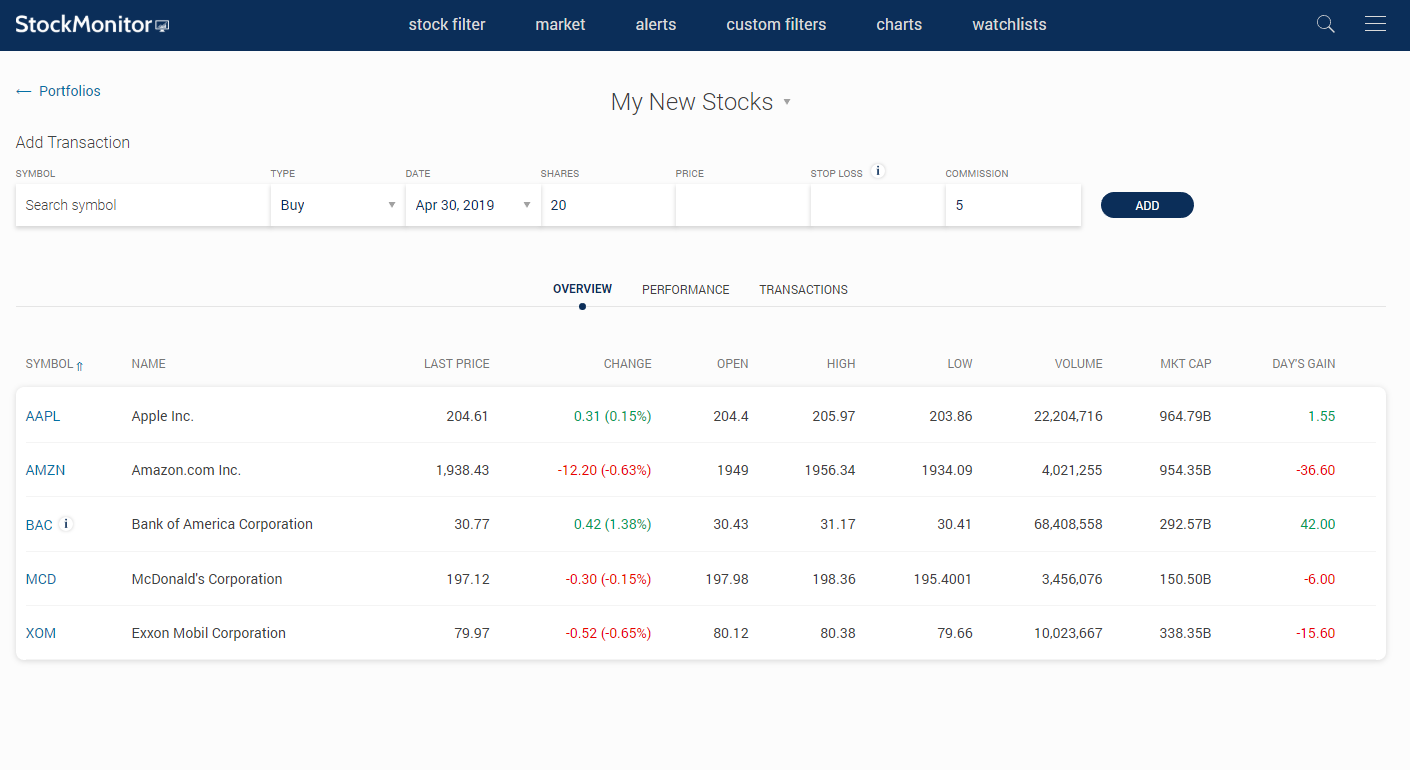
Task: Open the hamburger menu icon
Action: click(x=1375, y=24)
